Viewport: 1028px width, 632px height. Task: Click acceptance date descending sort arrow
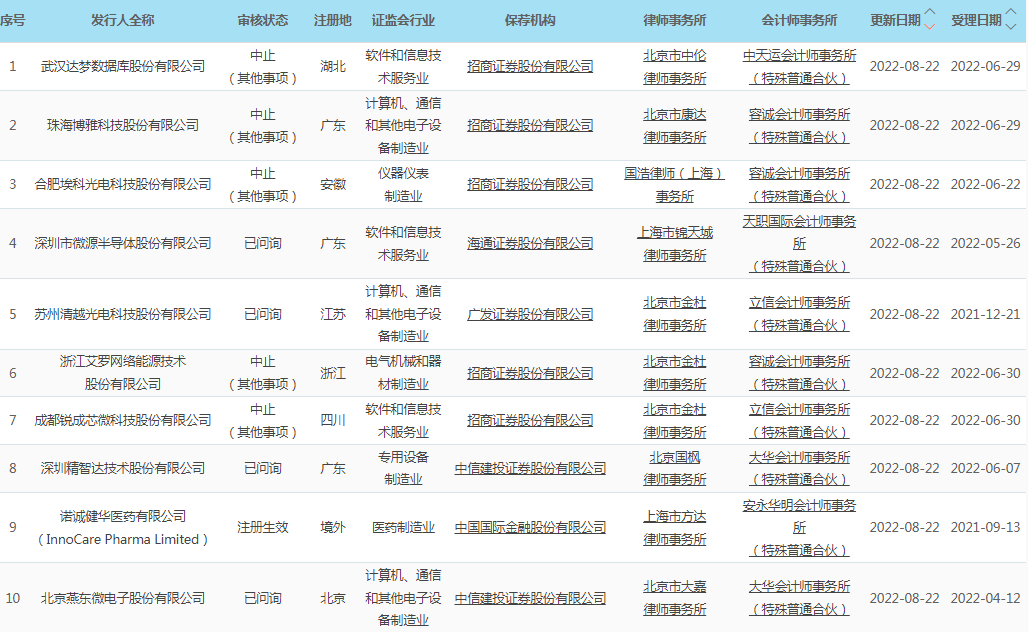tap(1010, 26)
